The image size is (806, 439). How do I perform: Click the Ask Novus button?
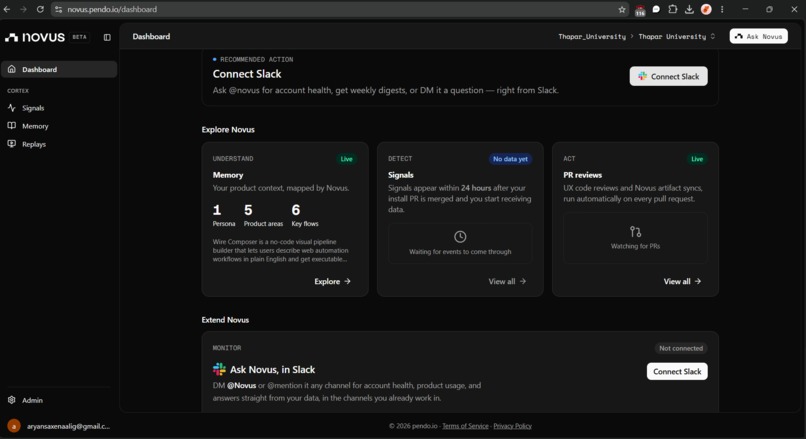click(x=758, y=36)
